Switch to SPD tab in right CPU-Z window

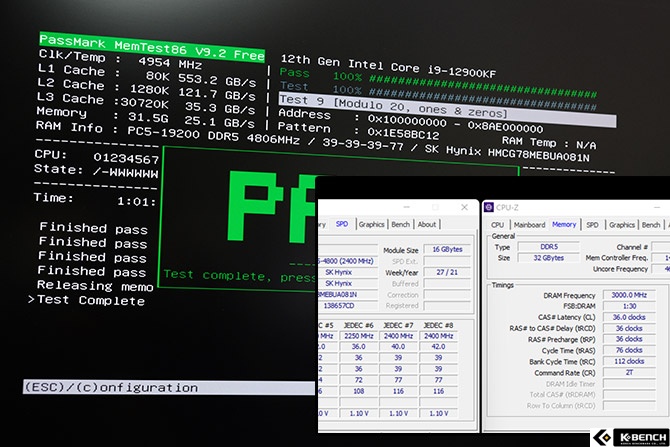click(592, 225)
